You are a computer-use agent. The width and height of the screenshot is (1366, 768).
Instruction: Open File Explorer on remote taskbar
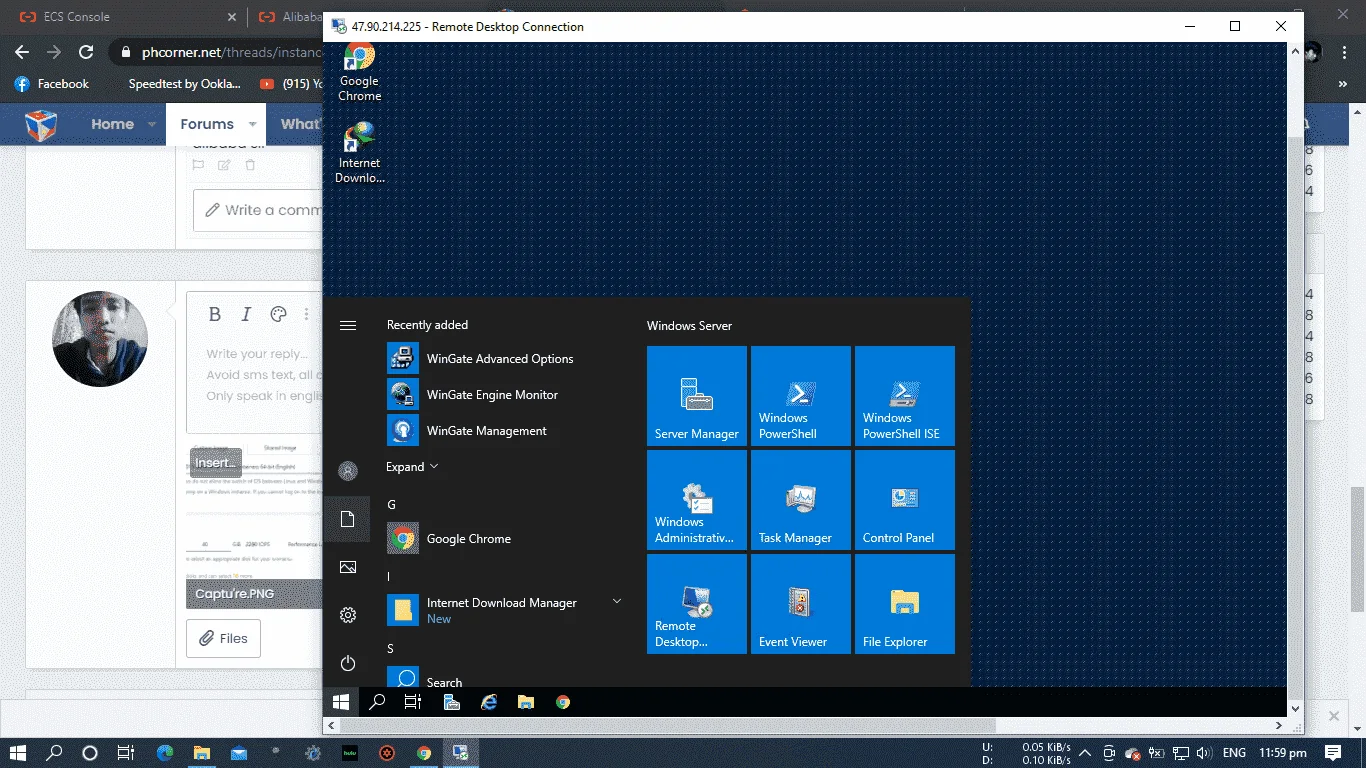526,702
